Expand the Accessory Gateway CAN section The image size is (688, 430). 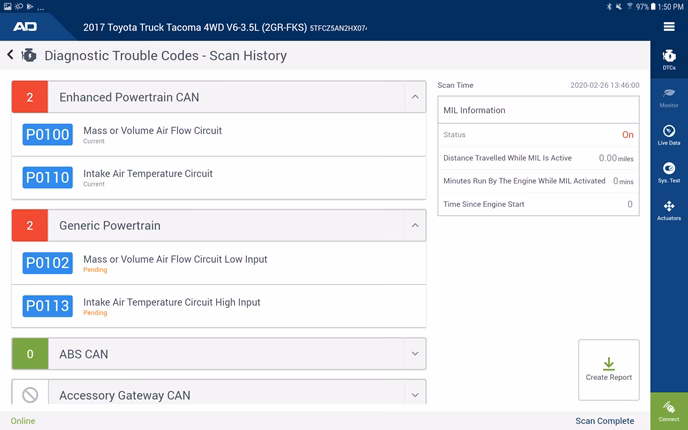[414, 395]
